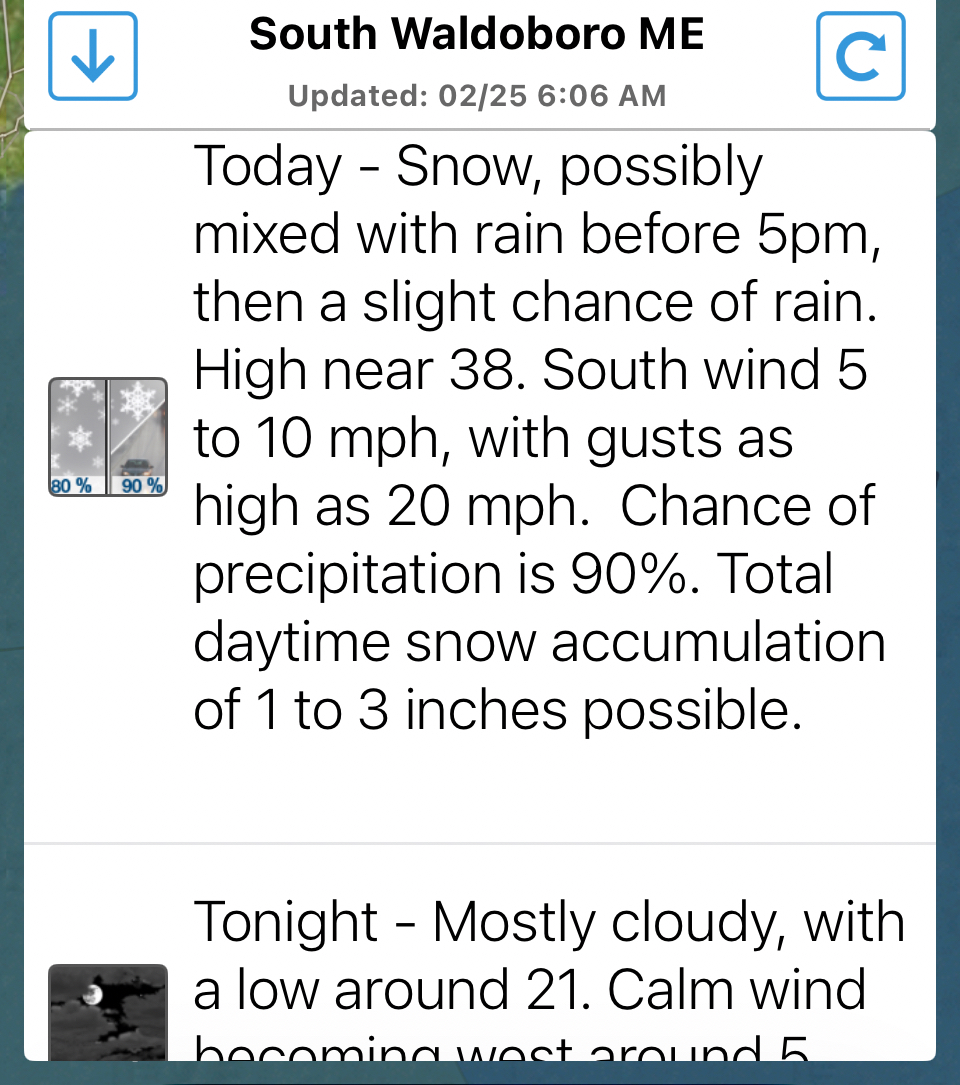960x1085 pixels.
Task: Tap the "90 %" precipitation label
Action: (x=142, y=486)
